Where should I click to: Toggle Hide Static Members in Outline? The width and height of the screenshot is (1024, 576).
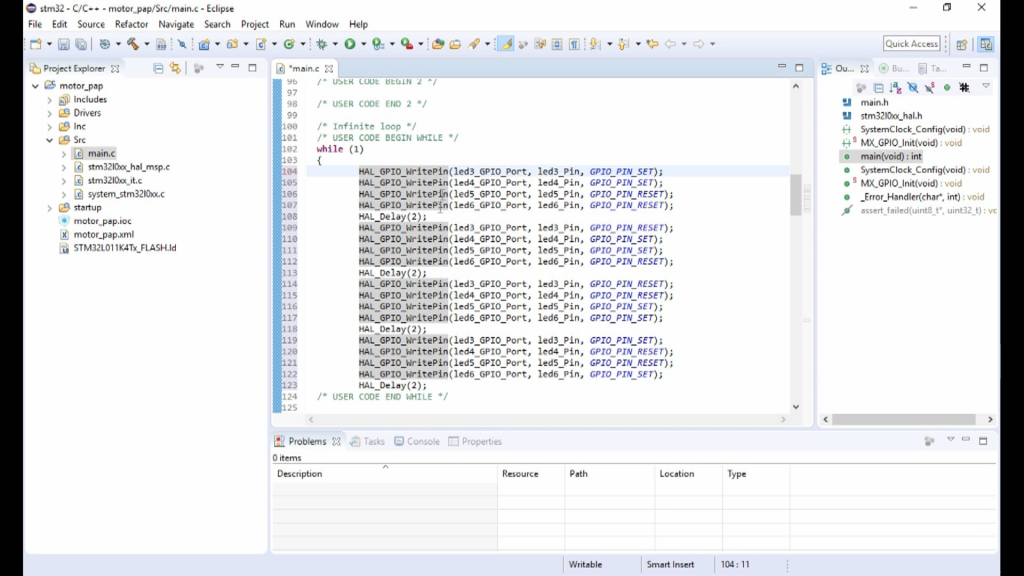(x=929, y=88)
